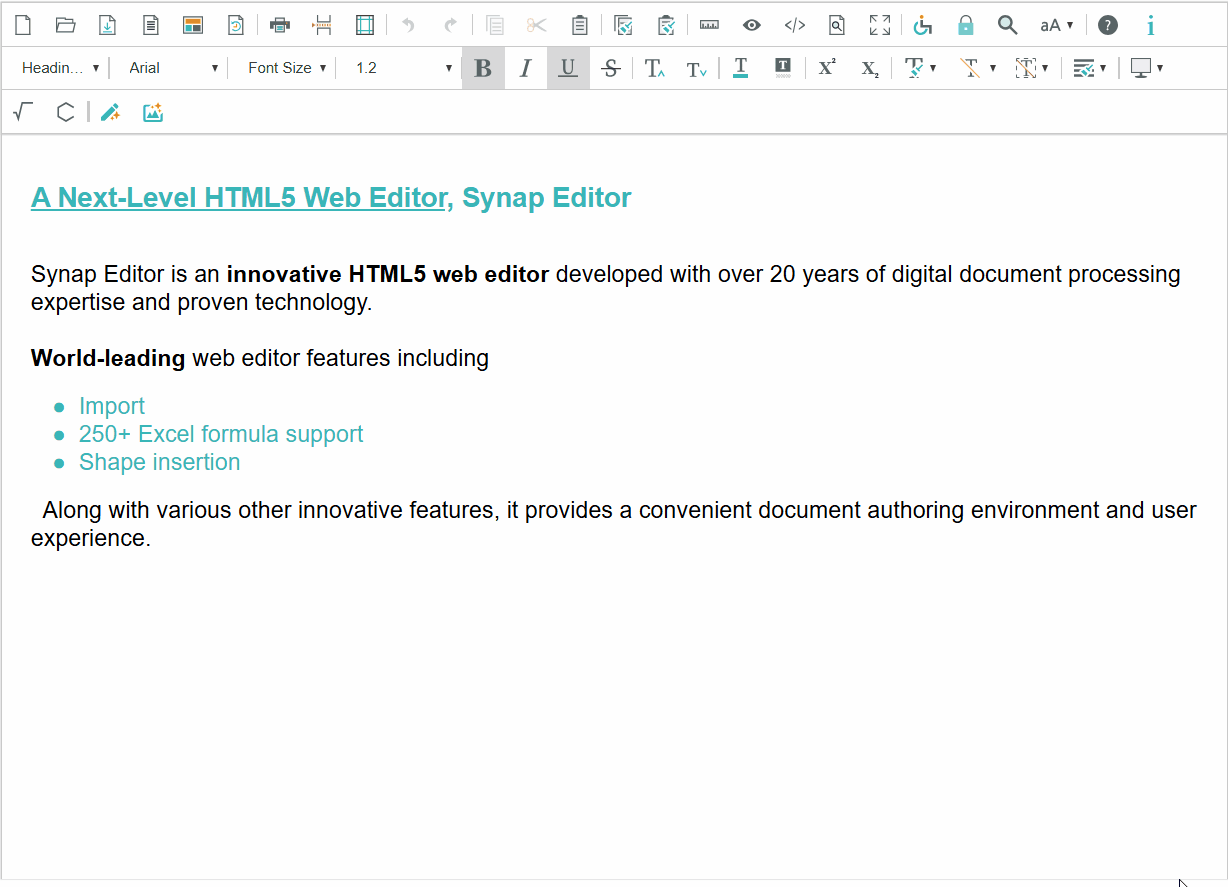Viewport: 1228px width, 887px height.
Task: Open the Heading paragraph style dropdown
Action: click(x=60, y=68)
